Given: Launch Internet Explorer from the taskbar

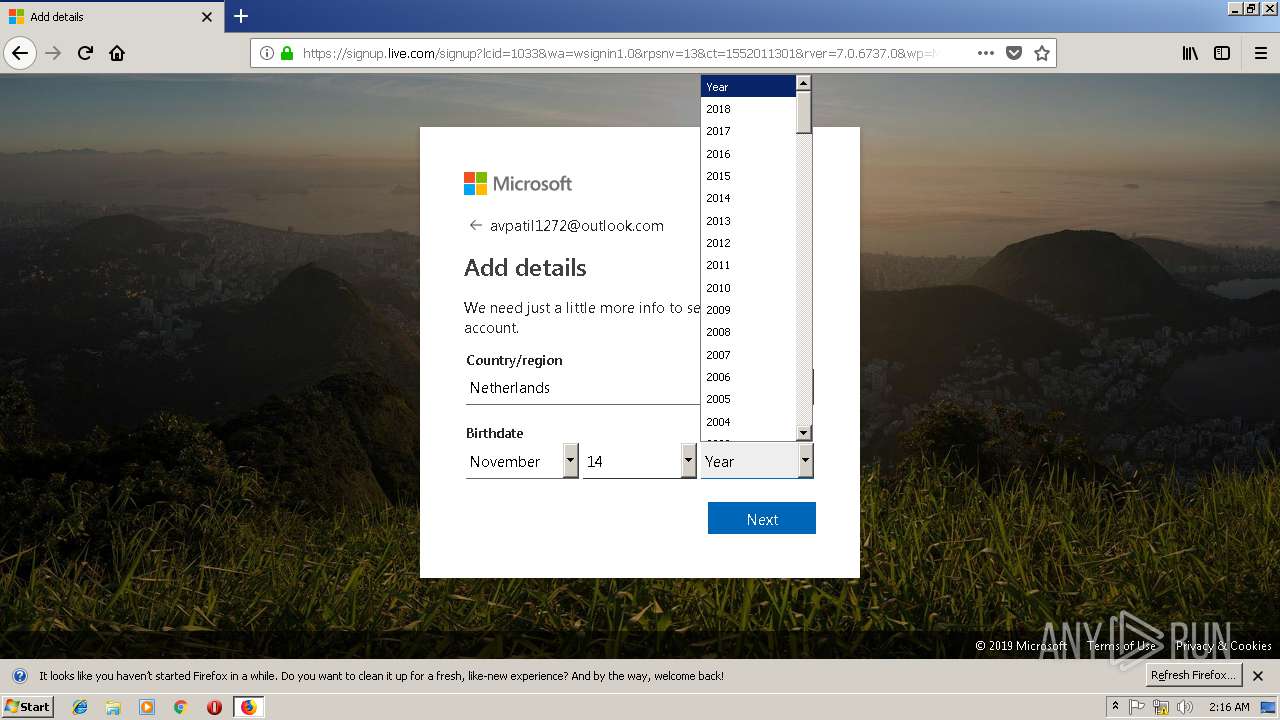Looking at the screenshot, I should point(80,707).
